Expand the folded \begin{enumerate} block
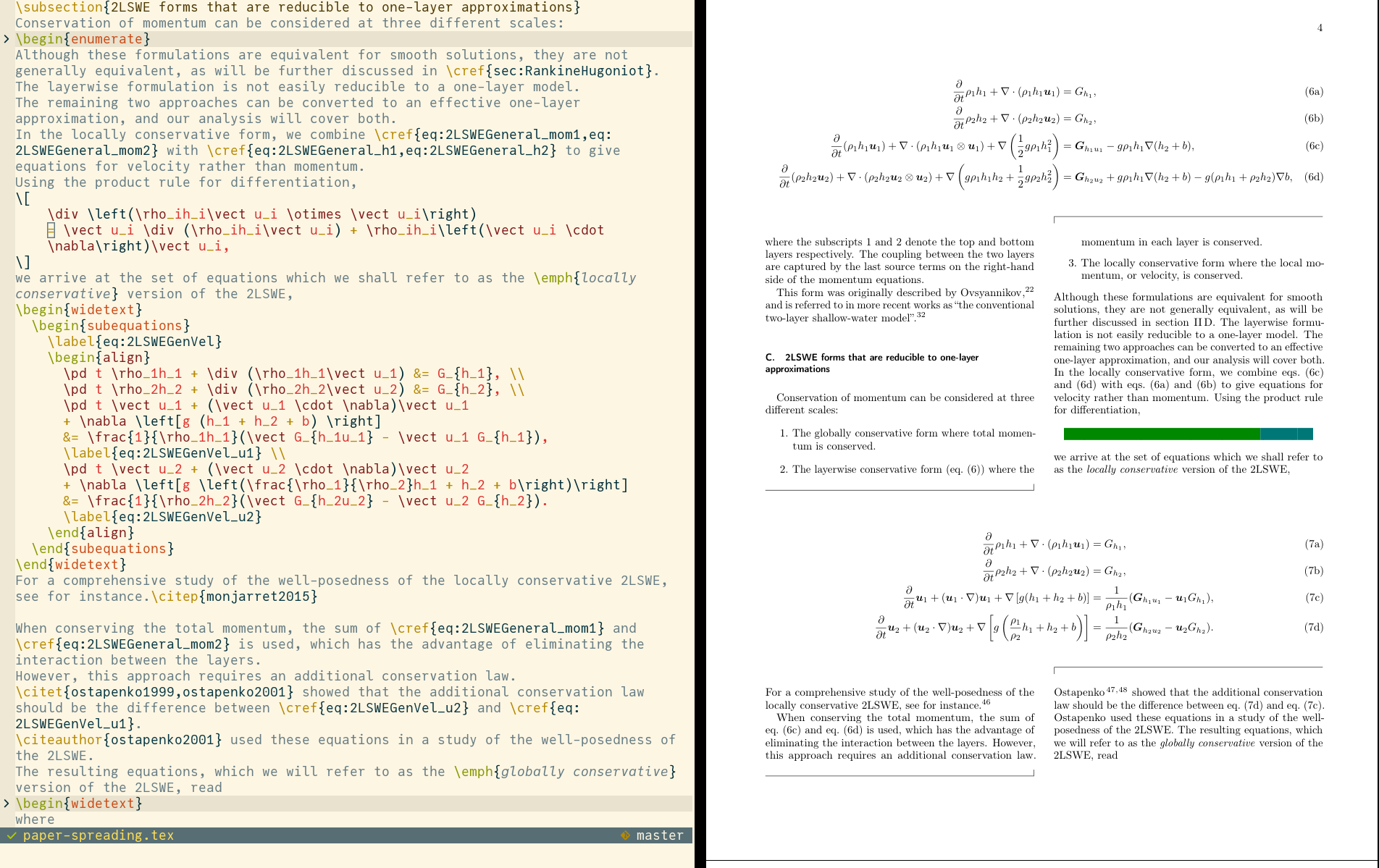Image resolution: width=1379 pixels, height=868 pixels. click(7, 39)
